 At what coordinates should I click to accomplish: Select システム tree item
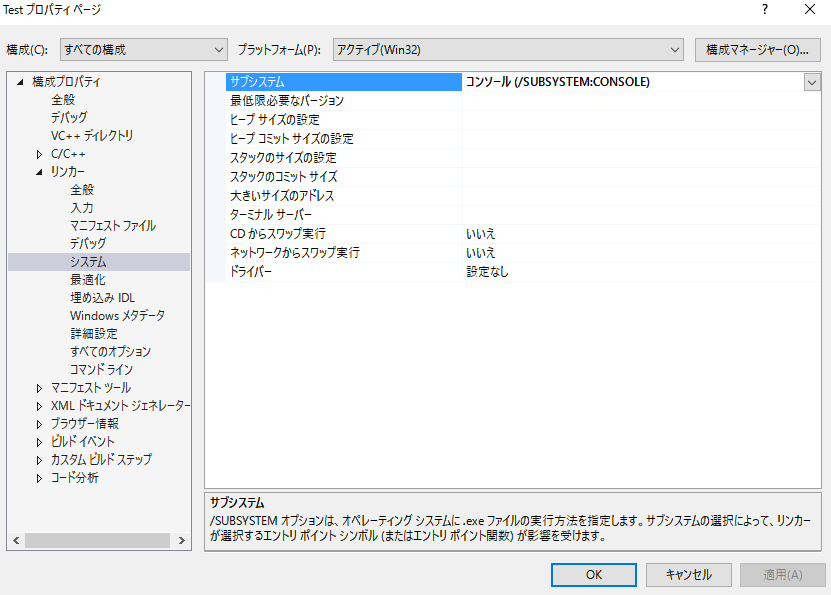[x=88, y=262]
